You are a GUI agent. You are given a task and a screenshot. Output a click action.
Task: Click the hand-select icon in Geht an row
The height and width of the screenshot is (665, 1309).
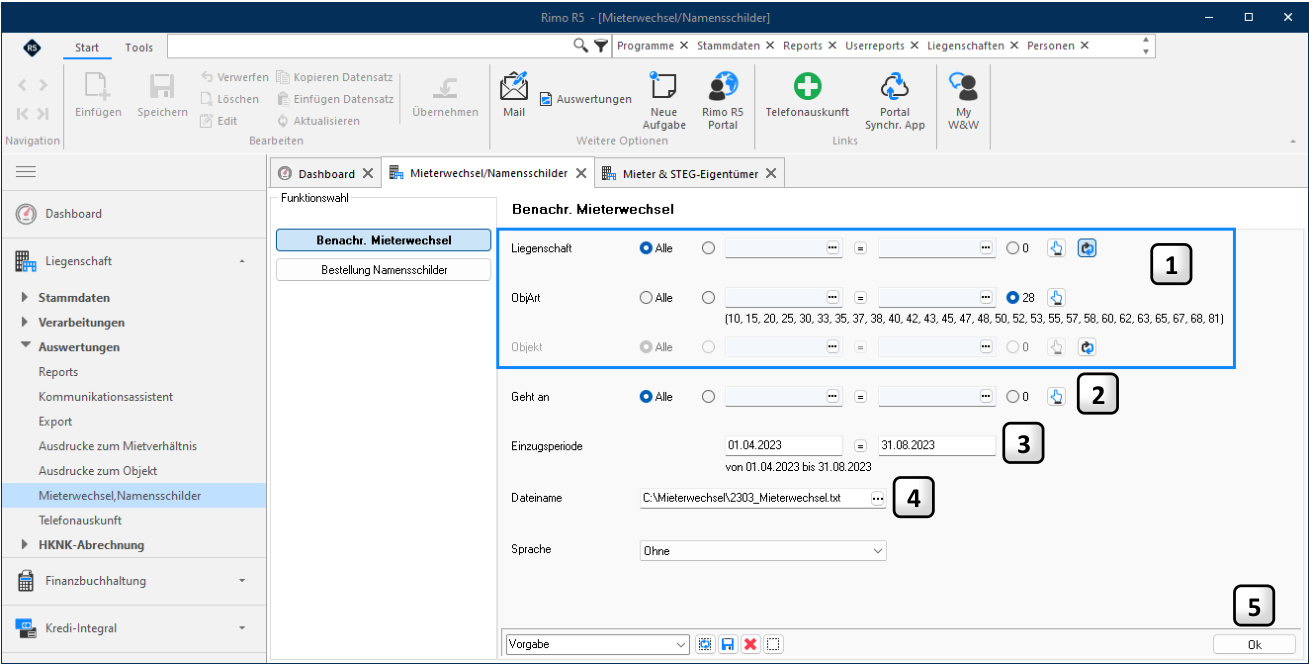pyautogui.click(x=1056, y=396)
